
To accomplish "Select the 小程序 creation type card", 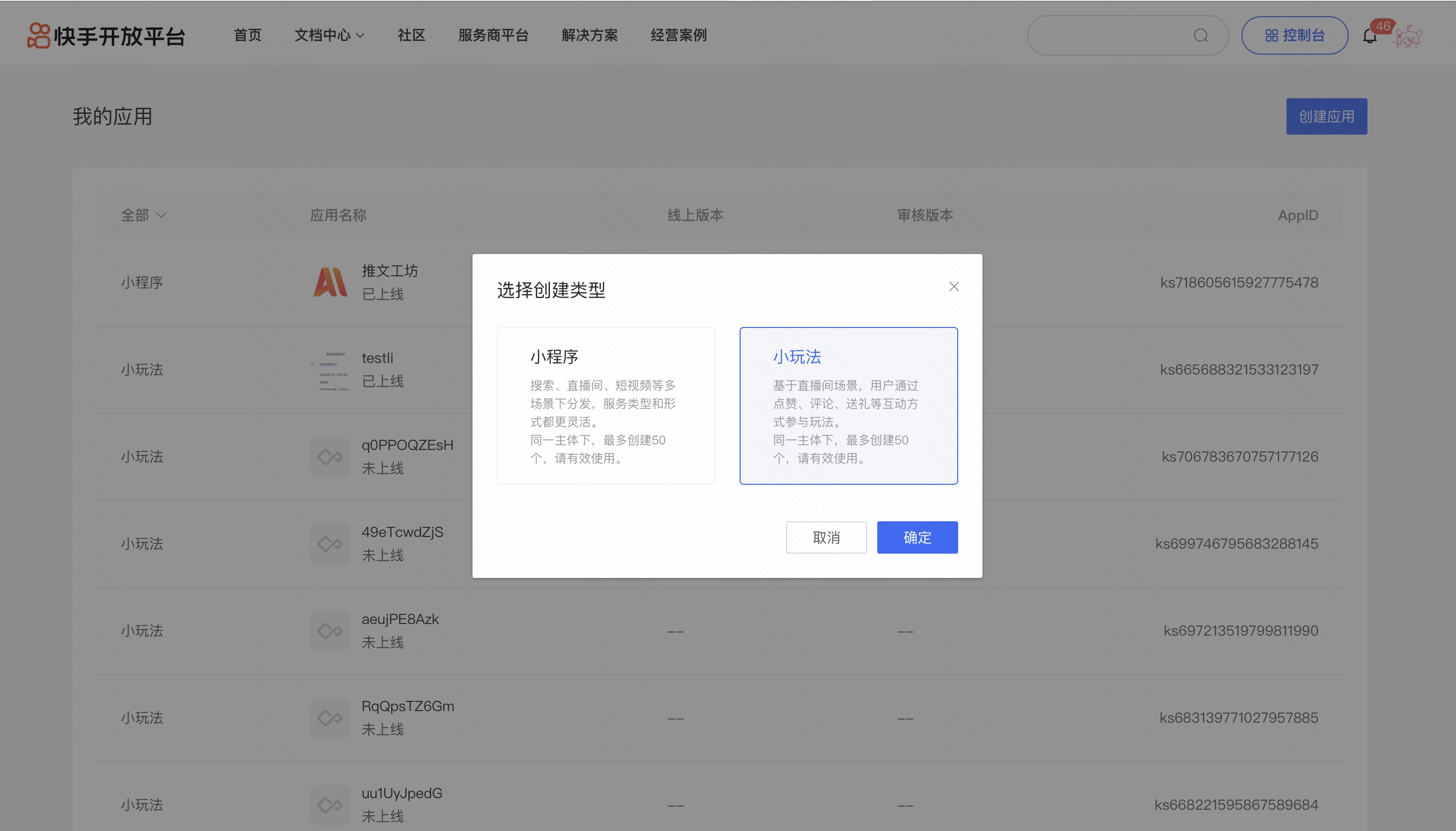I will coord(606,405).
